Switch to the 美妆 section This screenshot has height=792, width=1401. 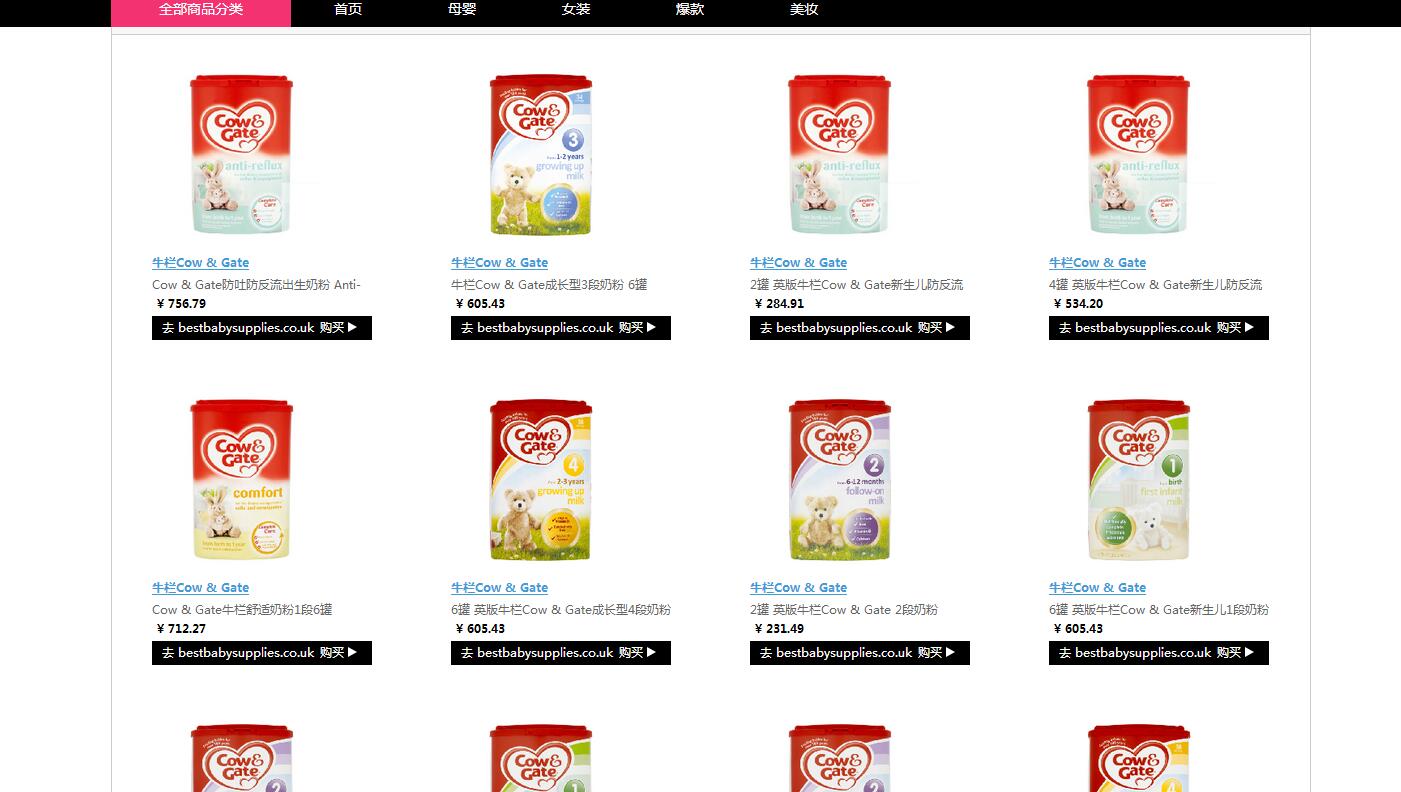click(804, 10)
